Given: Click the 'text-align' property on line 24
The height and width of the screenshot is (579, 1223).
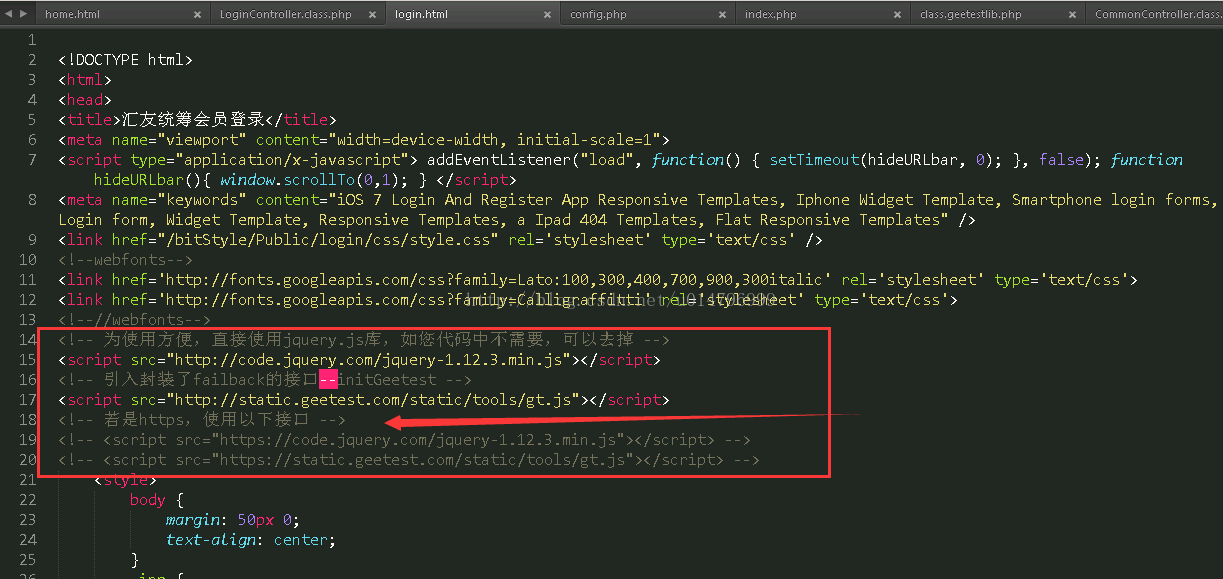Looking at the screenshot, I should [x=211, y=540].
